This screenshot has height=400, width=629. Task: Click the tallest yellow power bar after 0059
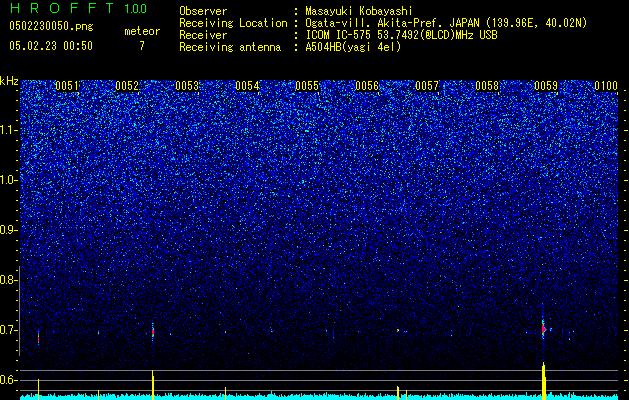(544, 381)
